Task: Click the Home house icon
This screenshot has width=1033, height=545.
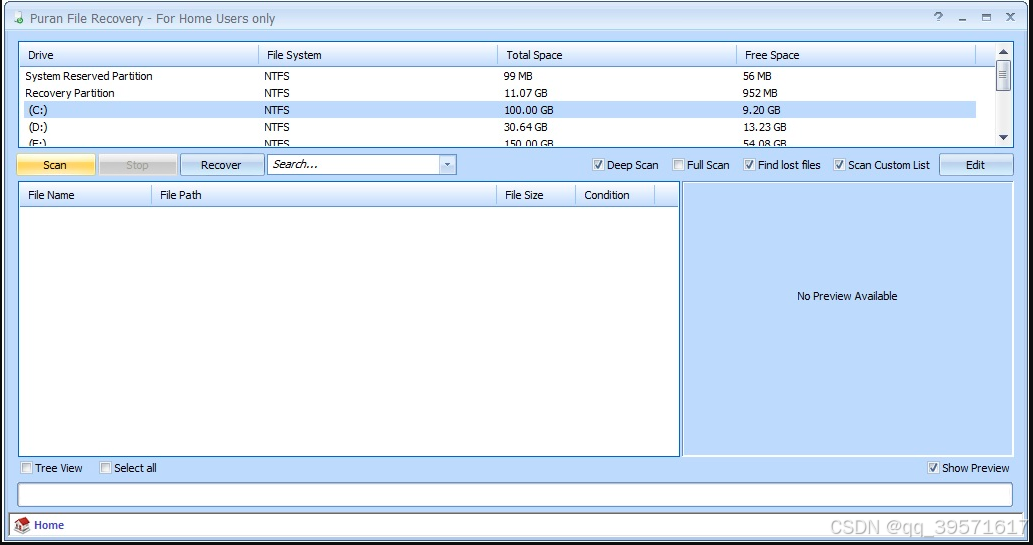Action: coord(22,525)
